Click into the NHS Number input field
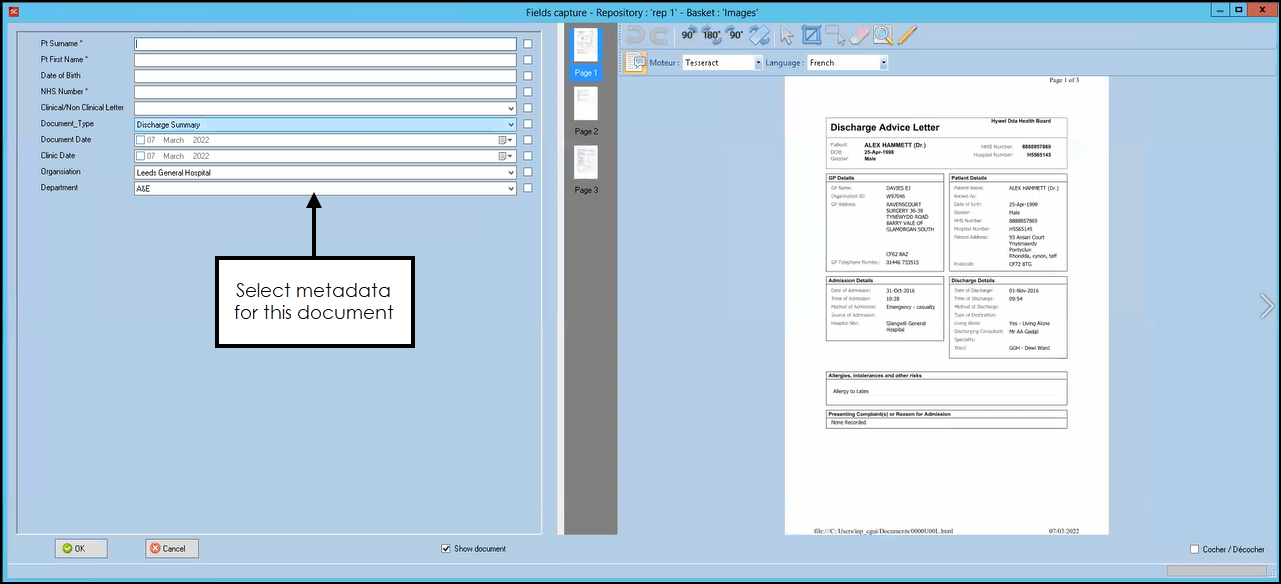Viewport: 1281px width, 584px height. [x=325, y=92]
